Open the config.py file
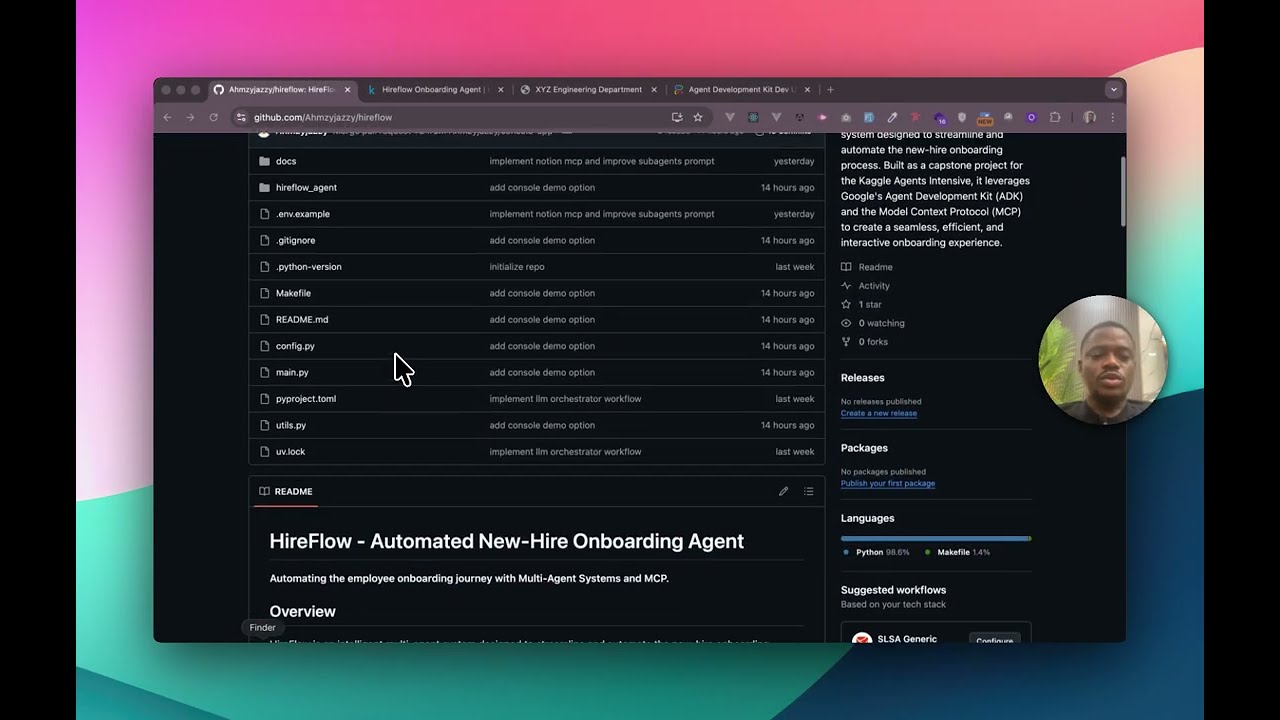 (x=295, y=346)
